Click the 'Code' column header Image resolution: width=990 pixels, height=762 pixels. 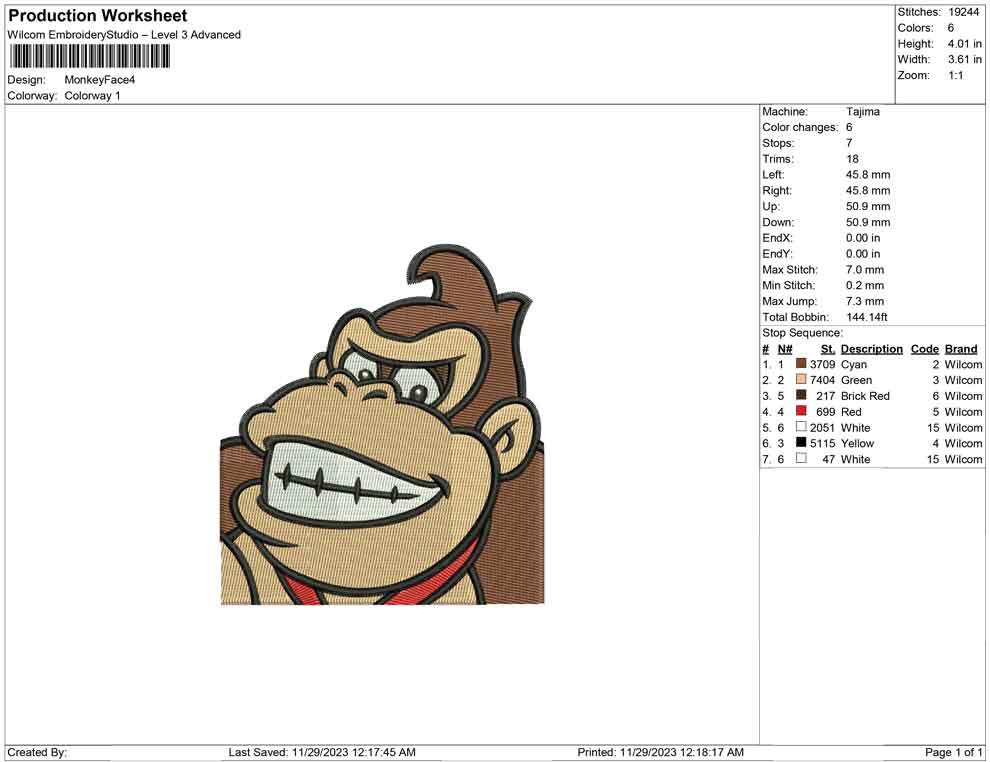[924, 349]
